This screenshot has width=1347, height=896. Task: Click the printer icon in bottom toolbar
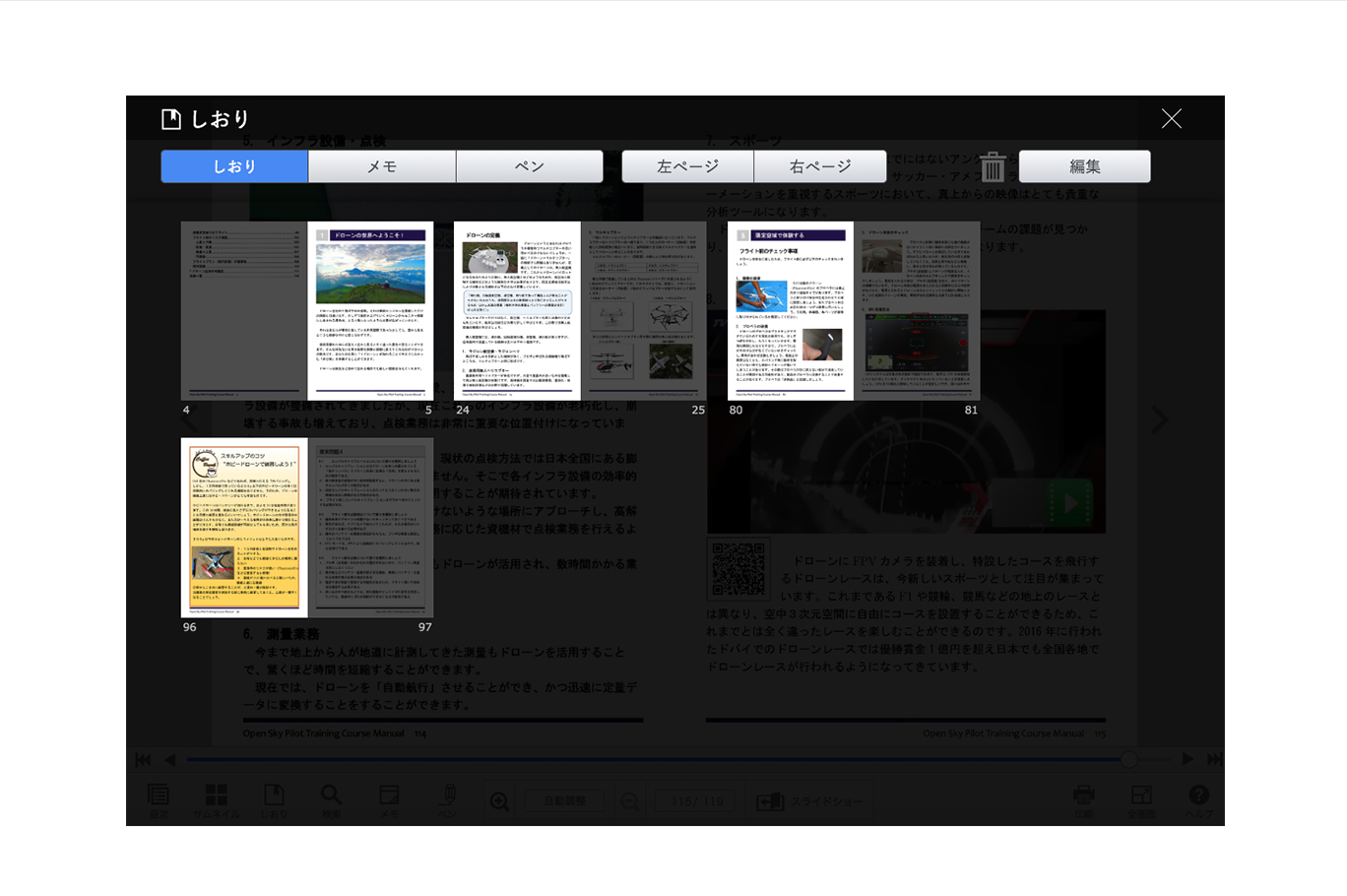(1083, 798)
